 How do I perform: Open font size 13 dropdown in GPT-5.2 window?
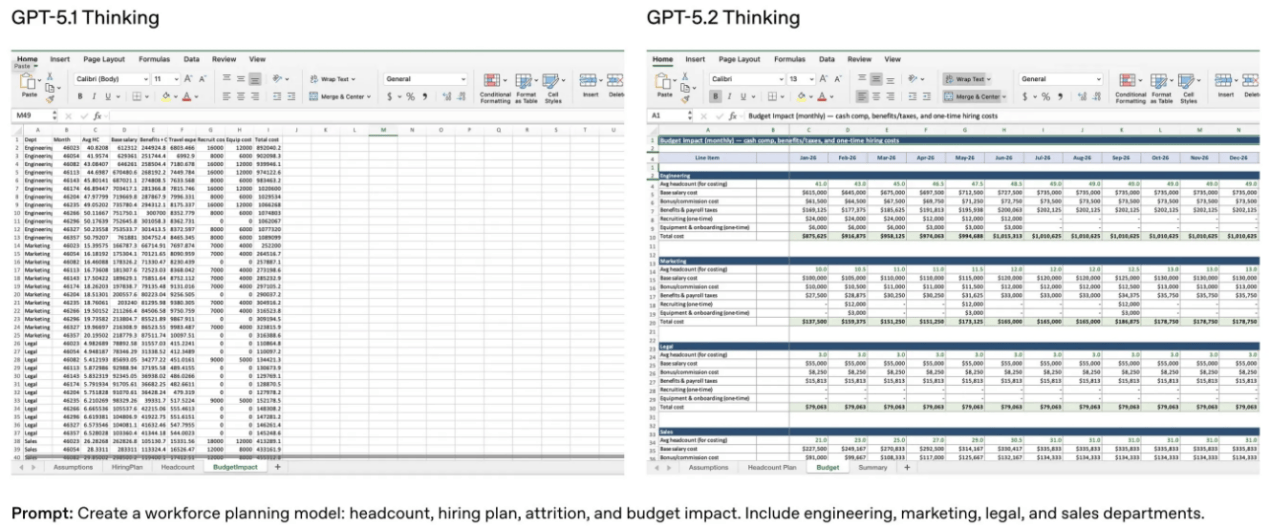811,79
